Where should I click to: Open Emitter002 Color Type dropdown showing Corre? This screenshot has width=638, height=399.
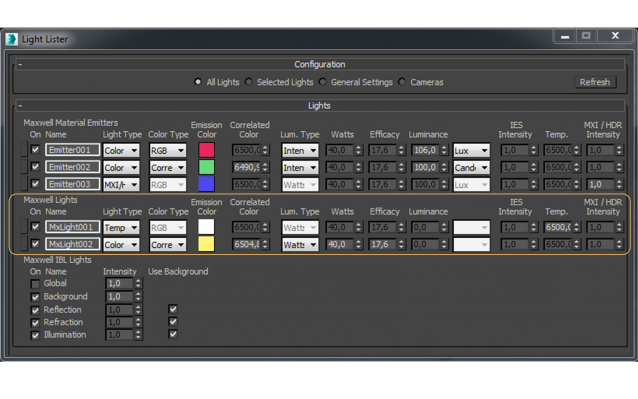pos(168,168)
